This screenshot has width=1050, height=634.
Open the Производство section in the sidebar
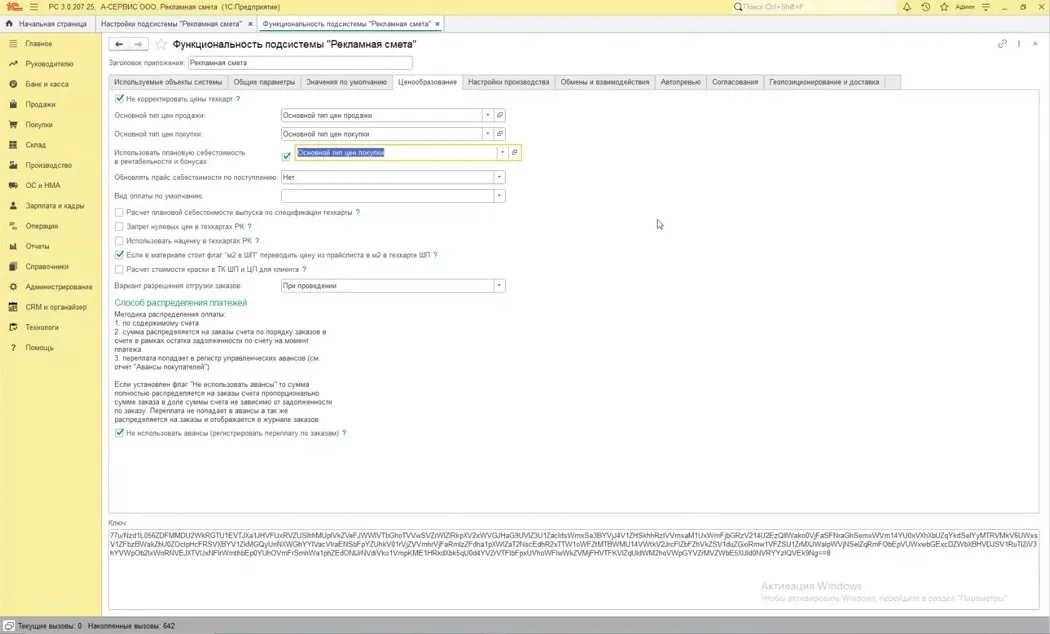pos(48,165)
